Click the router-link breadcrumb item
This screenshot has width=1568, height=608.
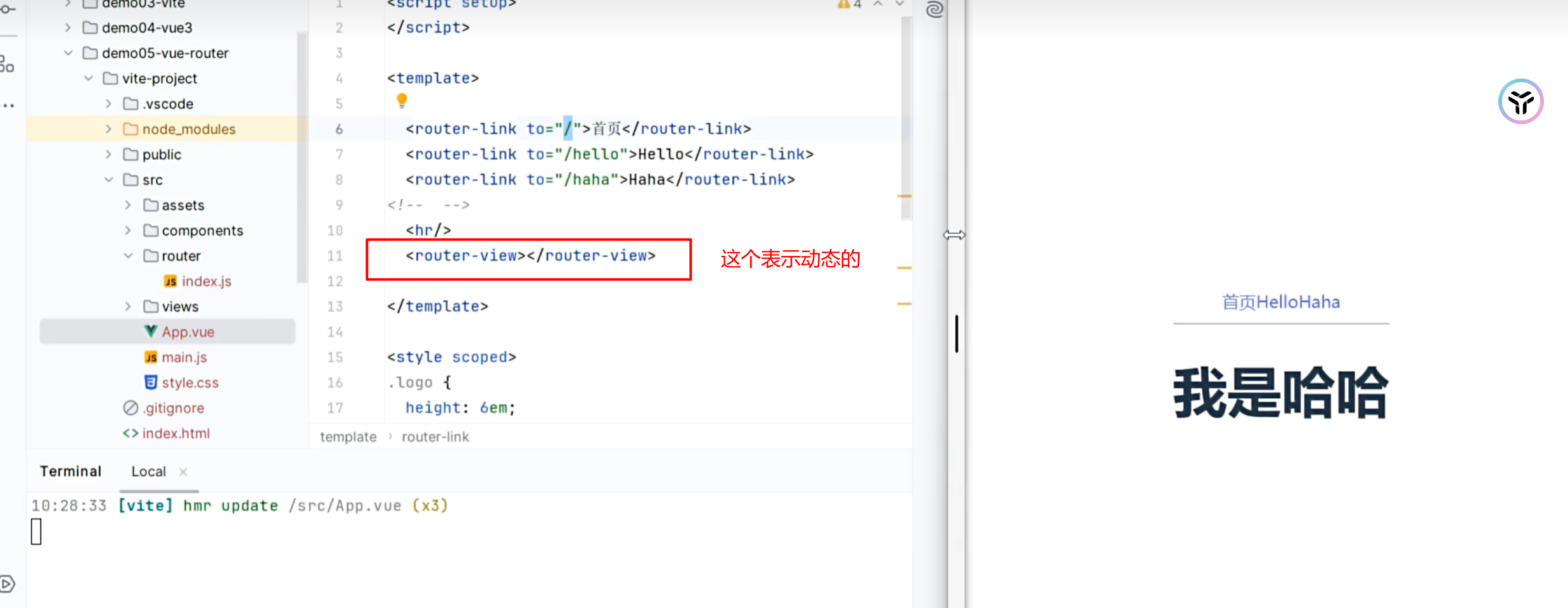click(435, 437)
